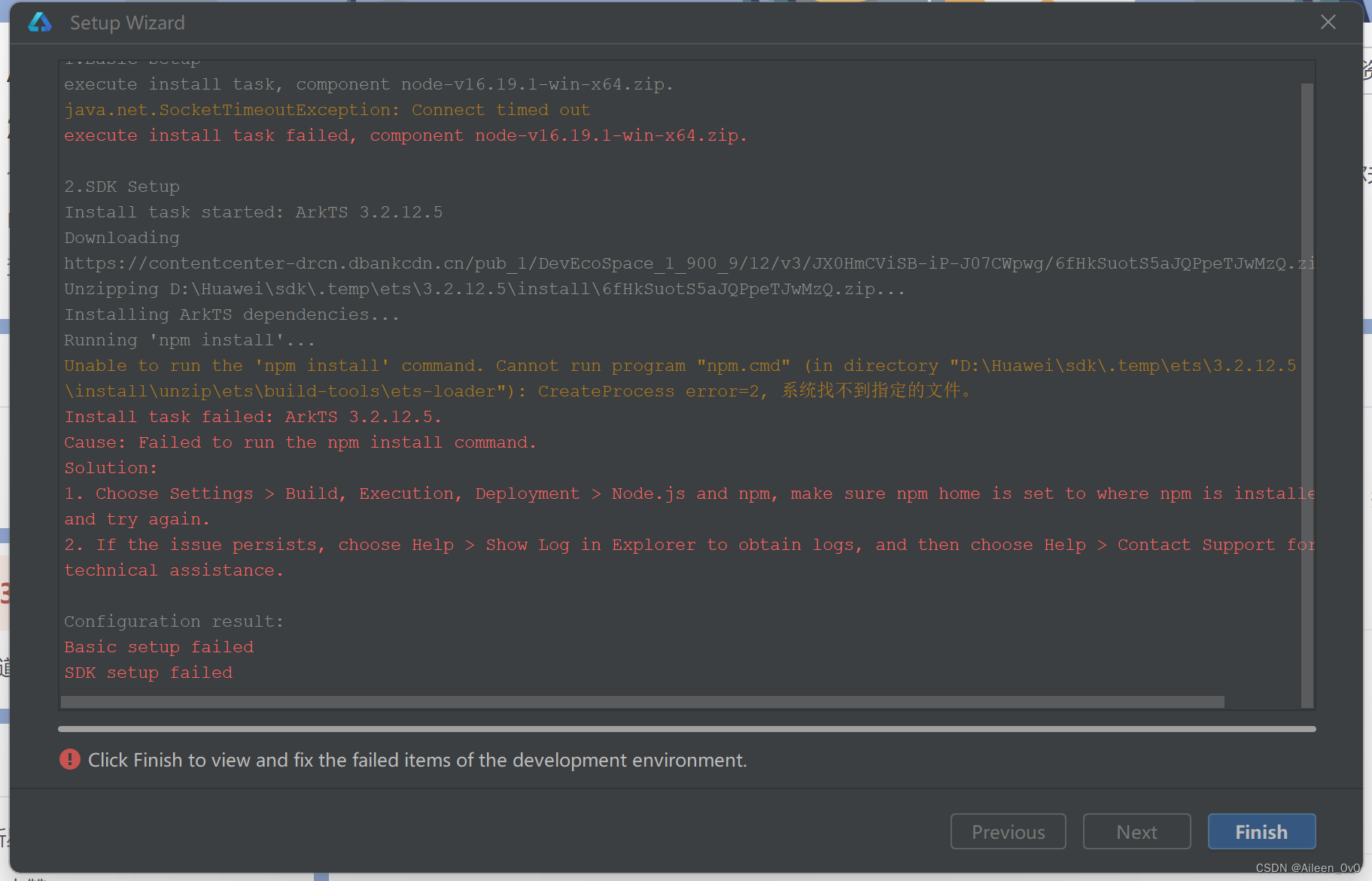1372x881 pixels.
Task: Click the 'Click Finish to view and fix' message
Action: (x=418, y=760)
